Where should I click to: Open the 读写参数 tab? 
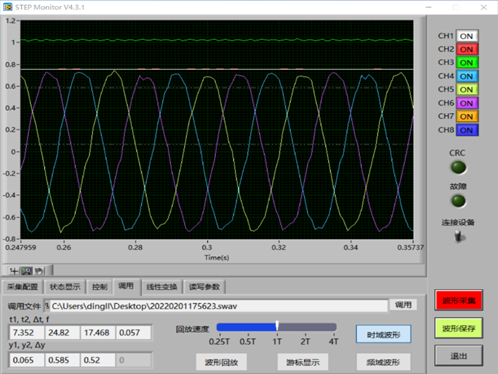click(204, 287)
